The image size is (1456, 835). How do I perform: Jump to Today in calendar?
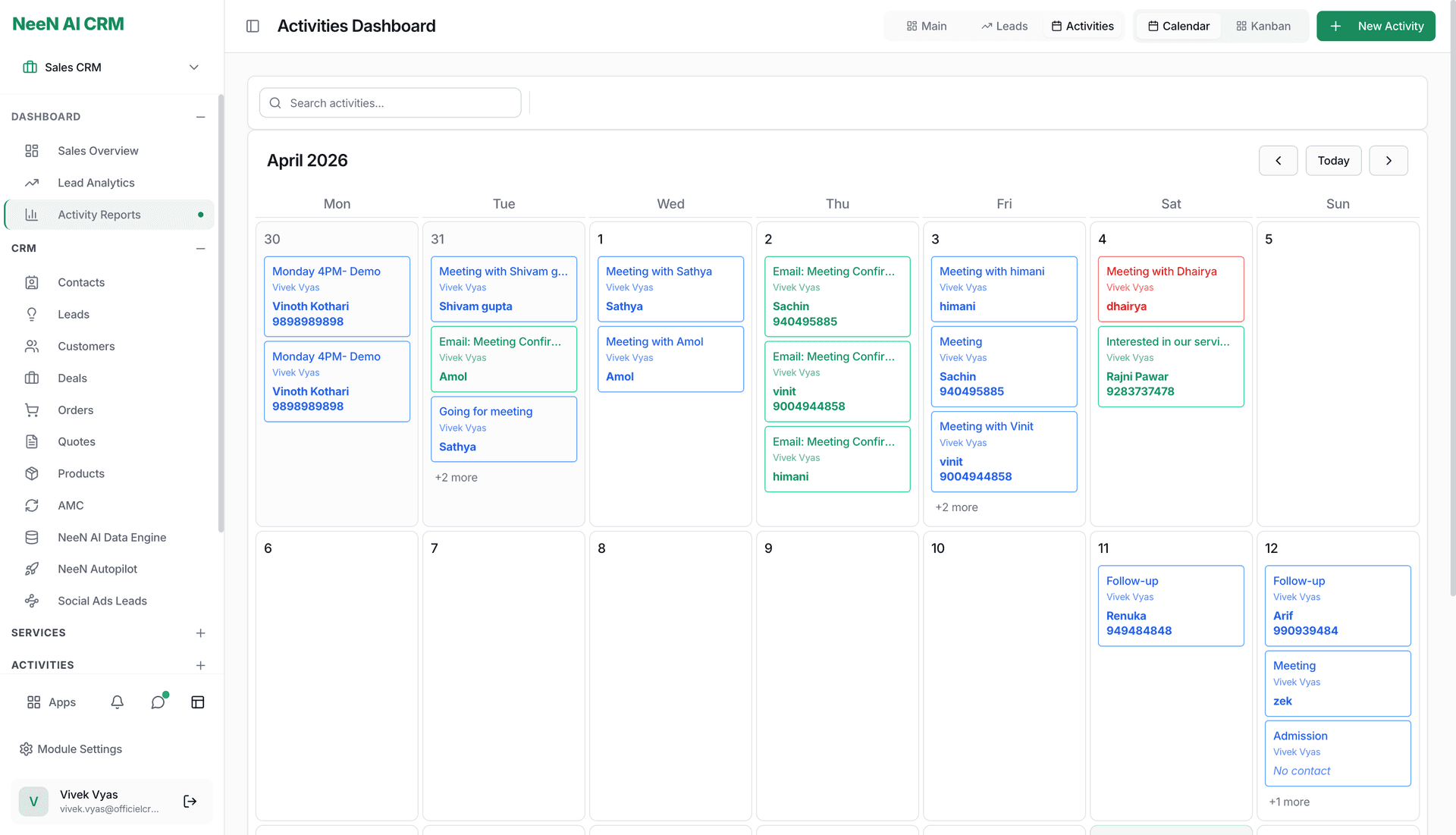click(1332, 161)
